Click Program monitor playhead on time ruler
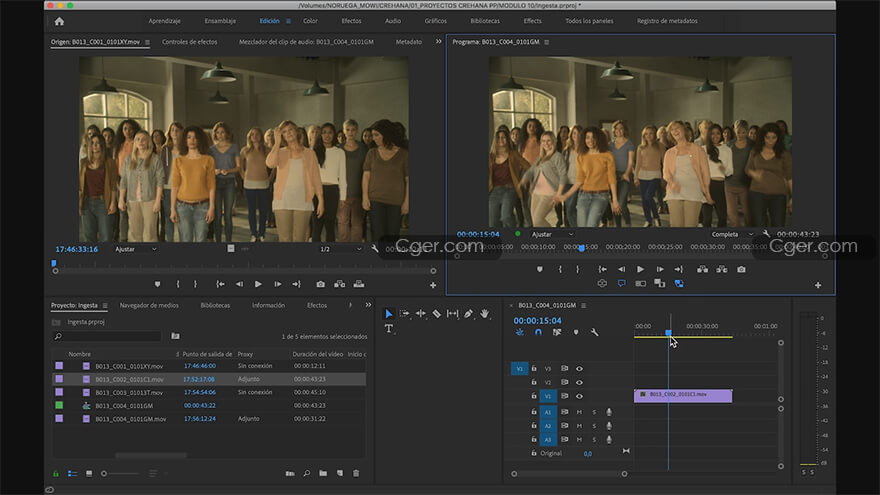The height and width of the screenshot is (495, 880). pyautogui.click(x=581, y=248)
